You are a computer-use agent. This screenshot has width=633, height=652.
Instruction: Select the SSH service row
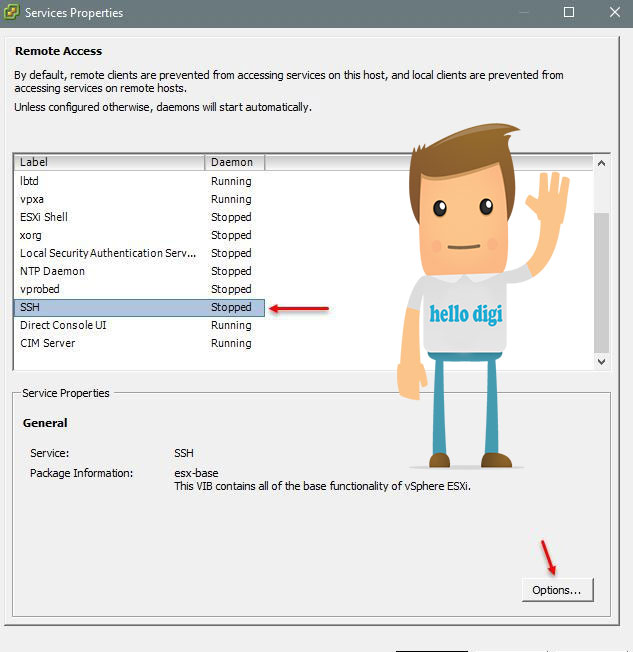pyautogui.click(x=139, y=307)
